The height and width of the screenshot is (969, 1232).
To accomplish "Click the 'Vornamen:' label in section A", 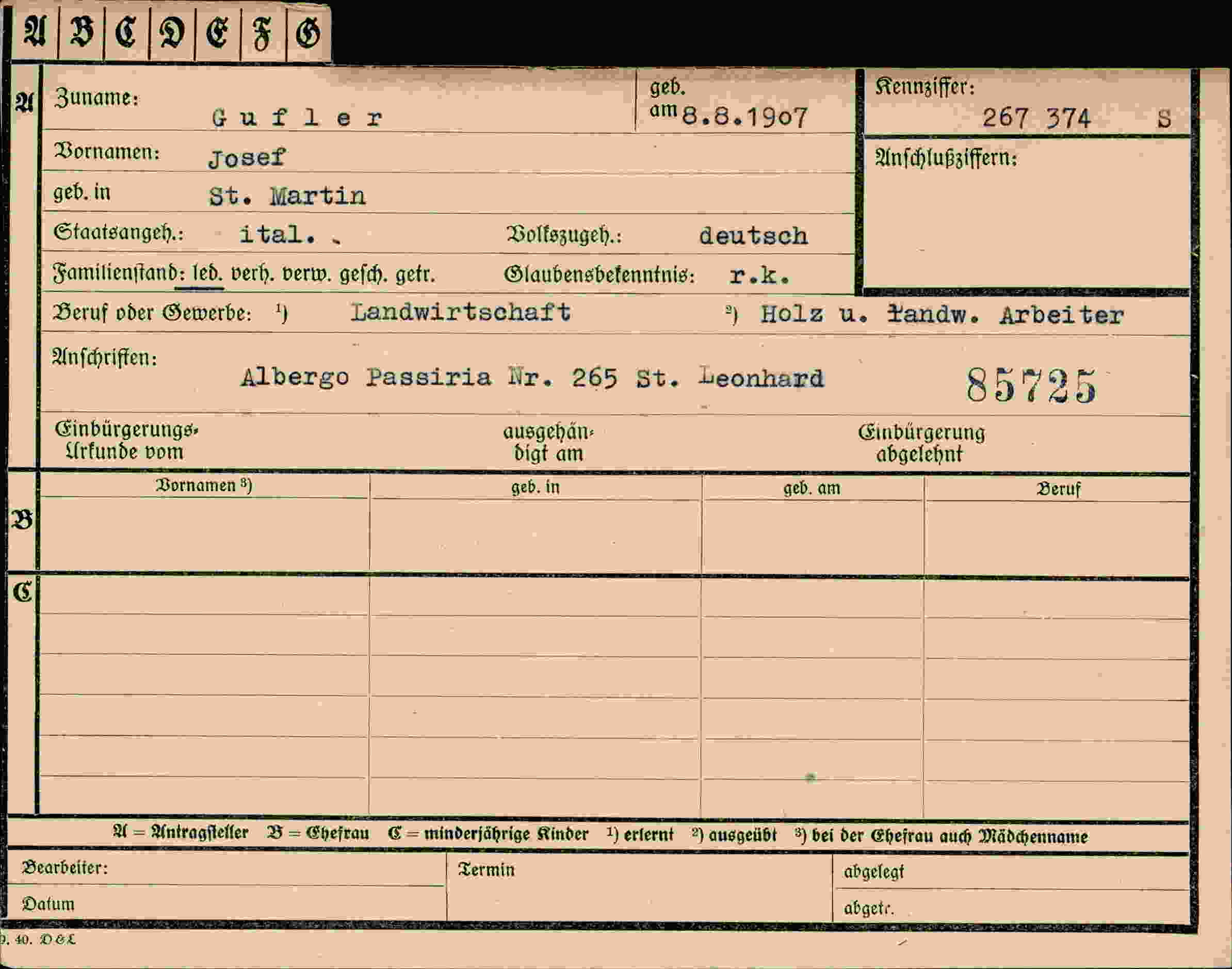I will coord(106,152).
